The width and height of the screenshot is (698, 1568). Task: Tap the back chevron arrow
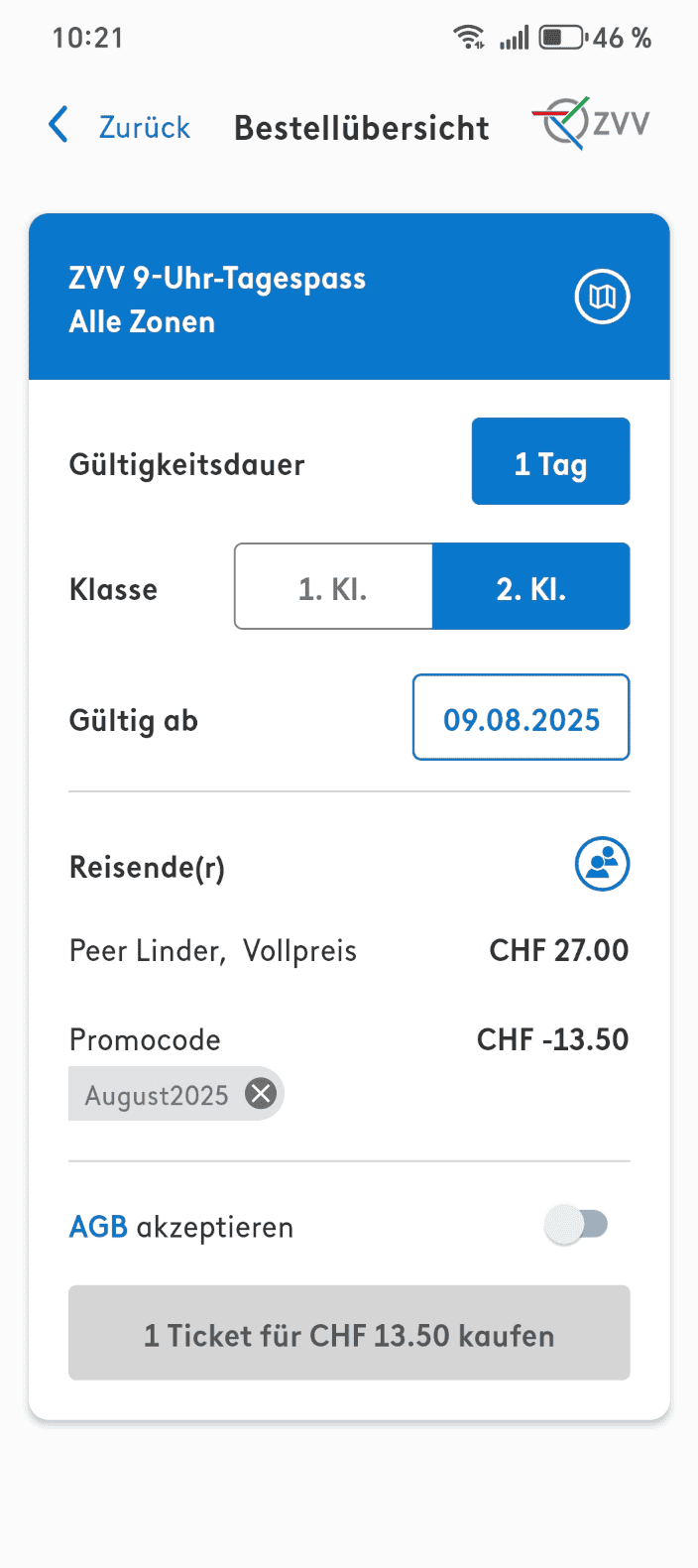pyautogui.click(x=58, y=126)
